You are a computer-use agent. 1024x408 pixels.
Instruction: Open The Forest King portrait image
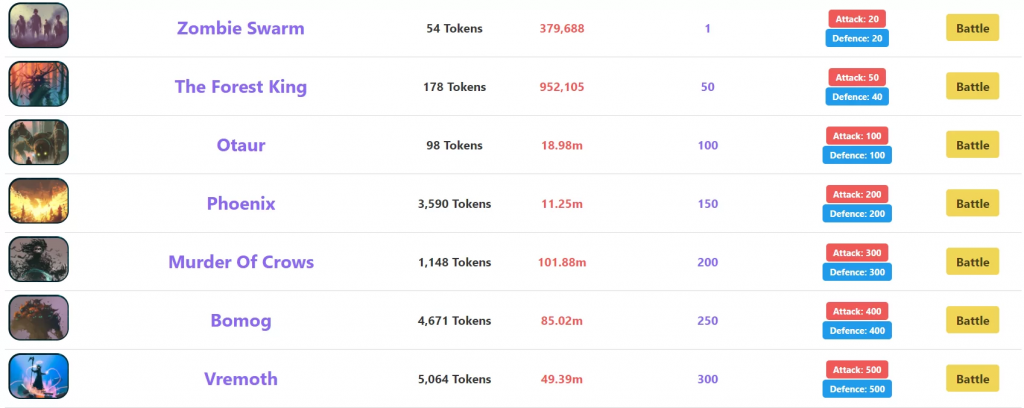(39, 84)
